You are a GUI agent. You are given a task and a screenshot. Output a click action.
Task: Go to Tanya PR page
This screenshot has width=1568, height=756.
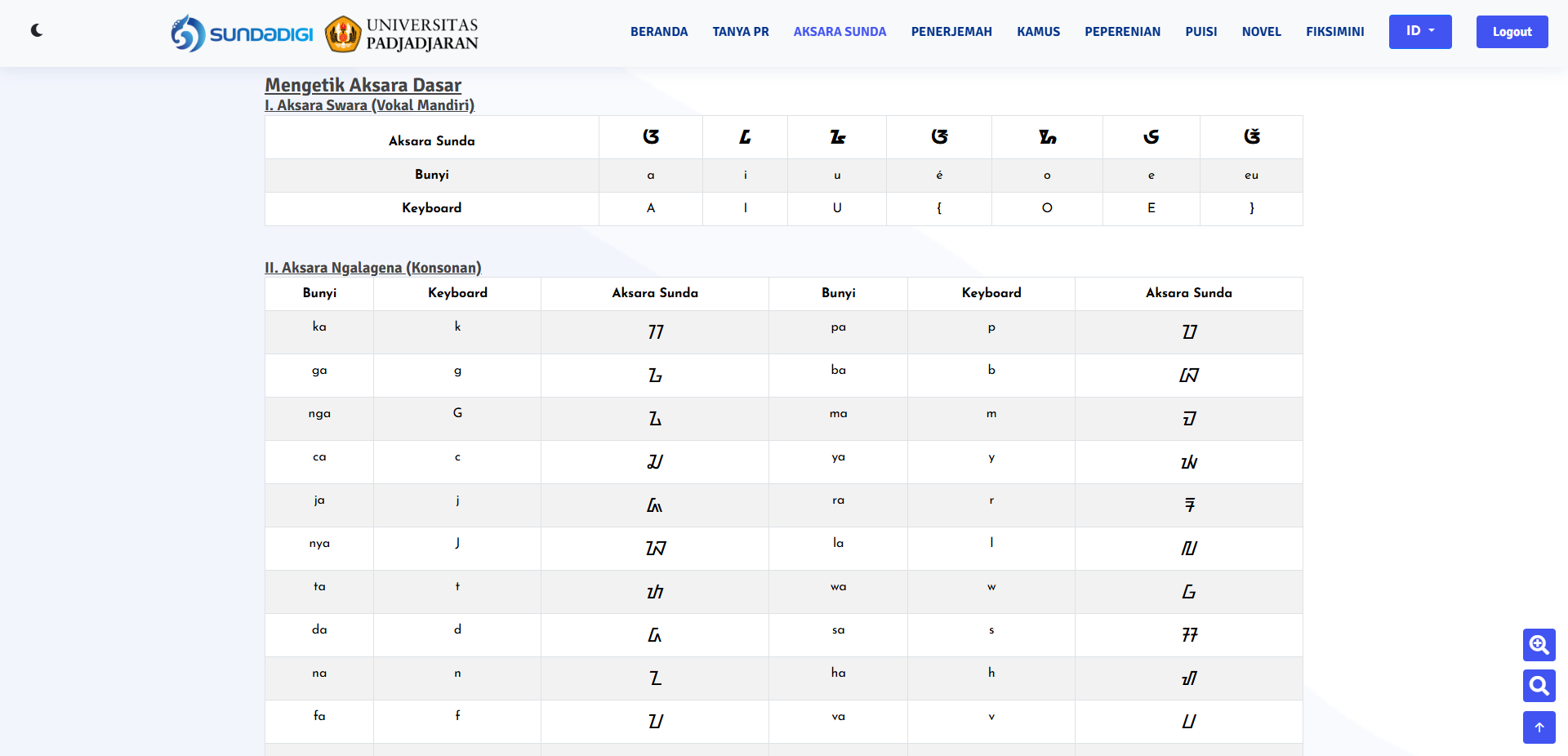point(741,32)
